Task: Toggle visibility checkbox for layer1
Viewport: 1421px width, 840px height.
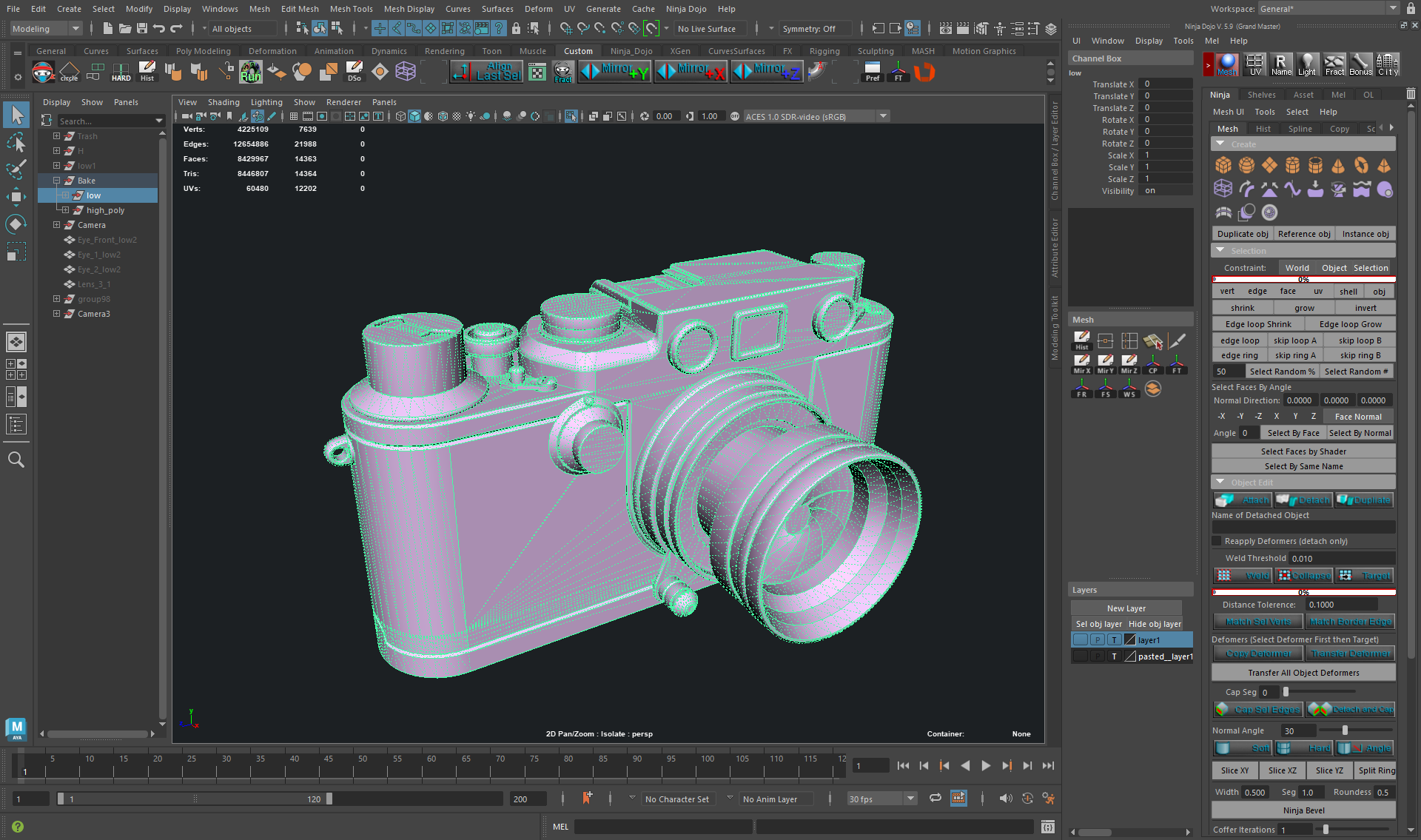Action: tap(1080, 639)
